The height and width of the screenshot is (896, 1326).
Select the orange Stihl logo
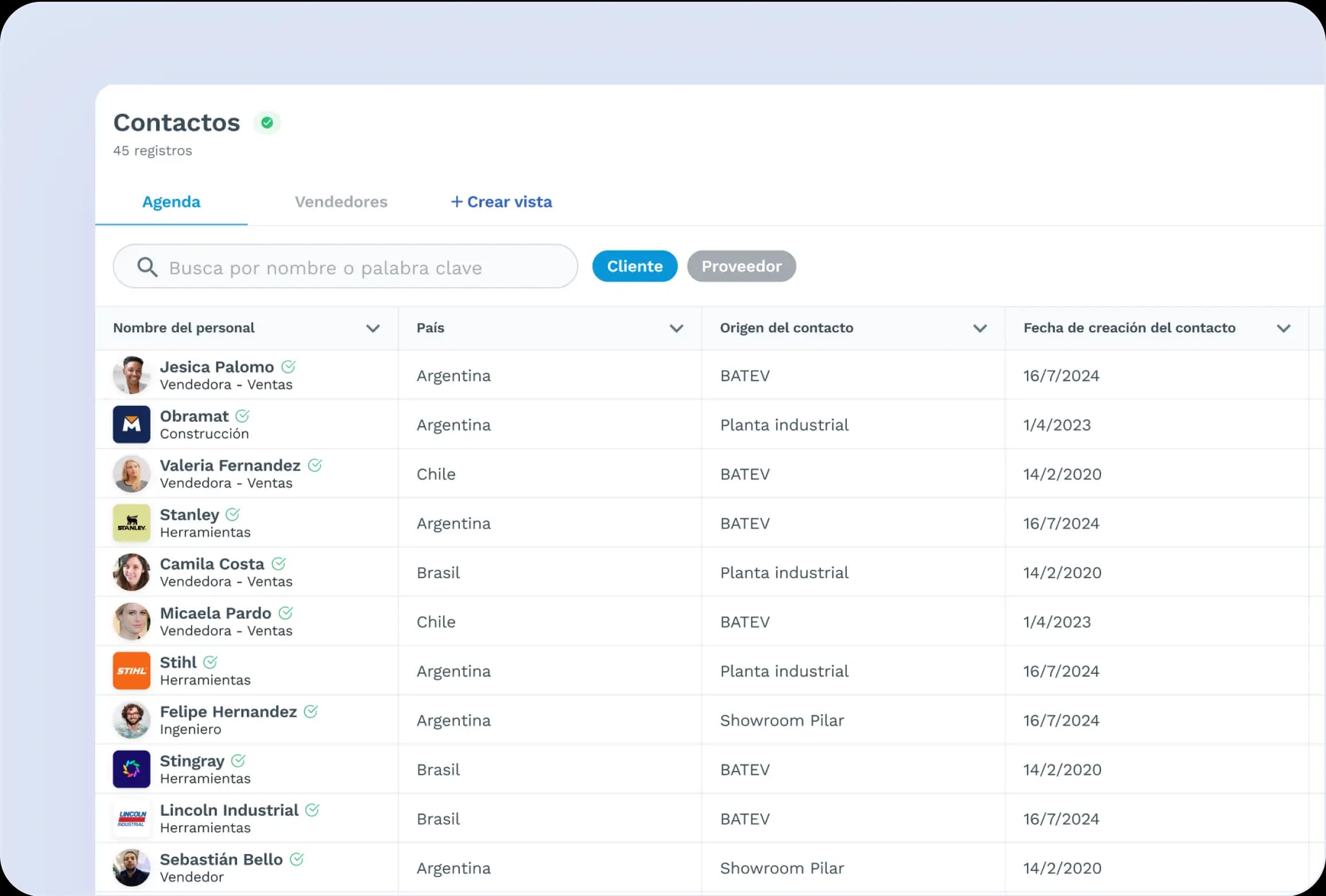coord(131,670)
